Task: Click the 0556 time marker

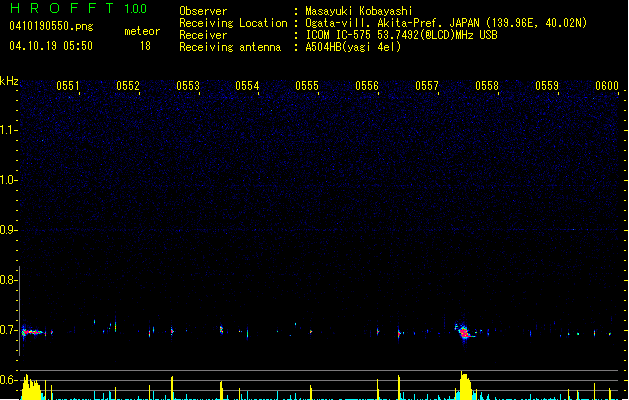Action: point(367,86)
